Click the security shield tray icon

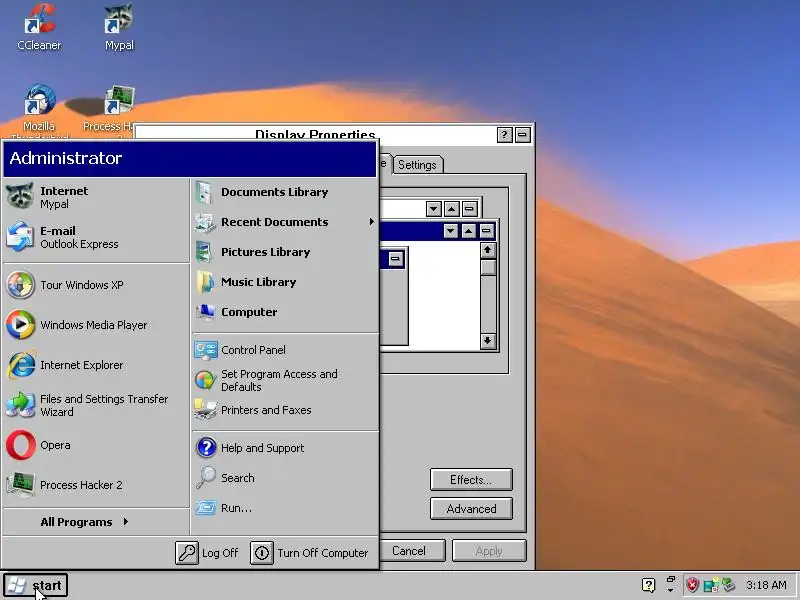[692, 585]
